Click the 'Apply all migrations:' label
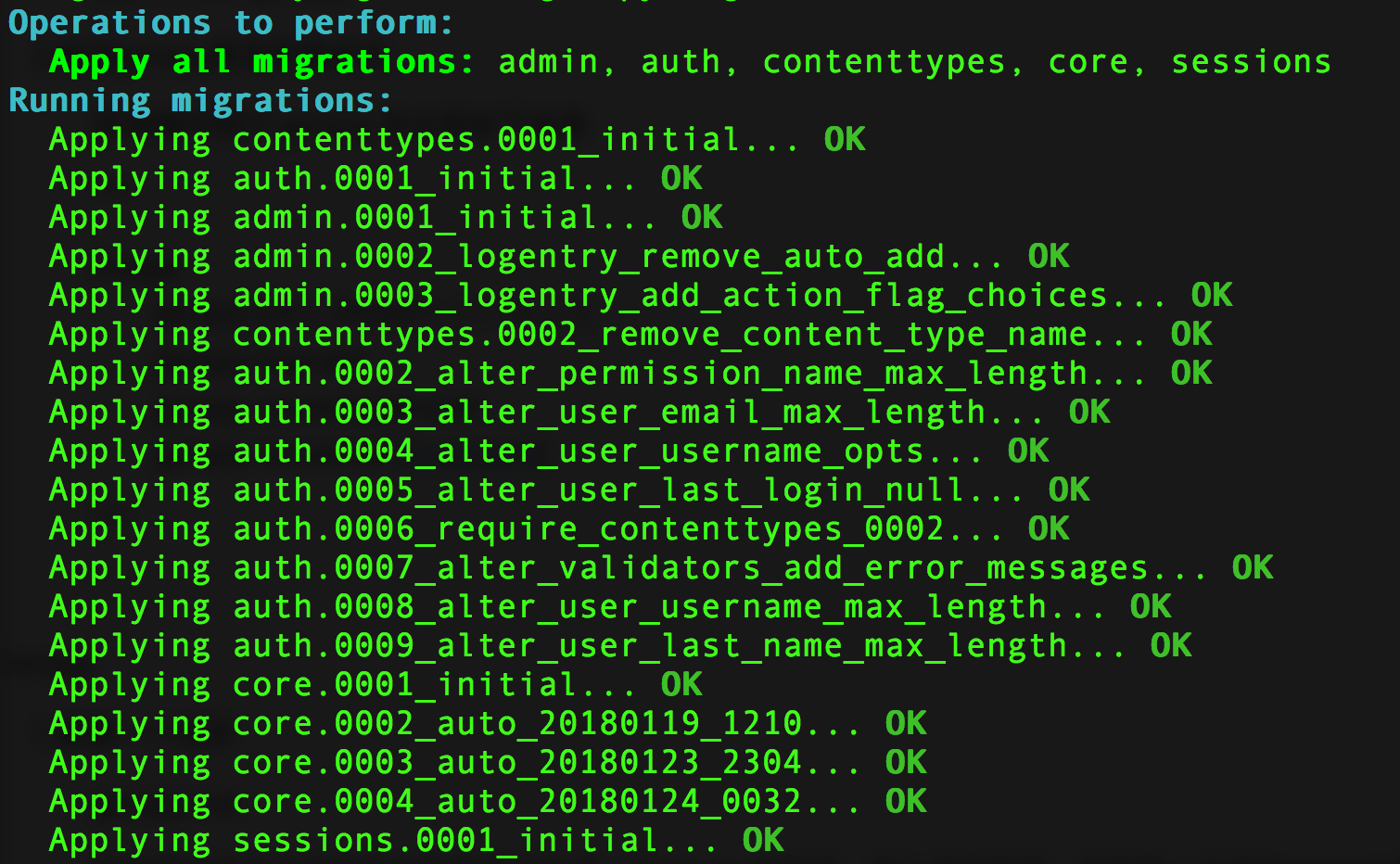This screenshot has width=1400, height=864. tap(261, 61)
